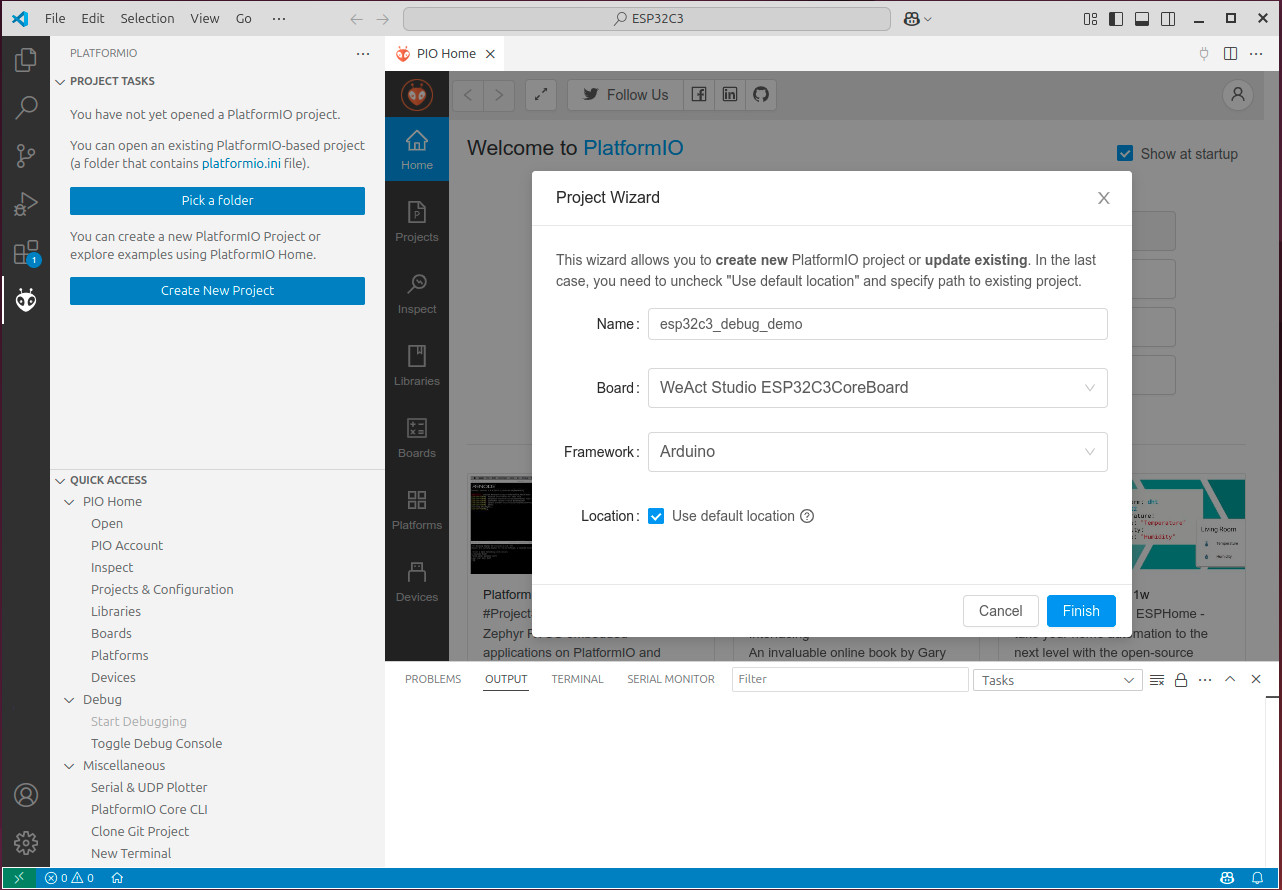Click the Finish button
This screenshot has height=890, width=1282.
pos(1081,611)
